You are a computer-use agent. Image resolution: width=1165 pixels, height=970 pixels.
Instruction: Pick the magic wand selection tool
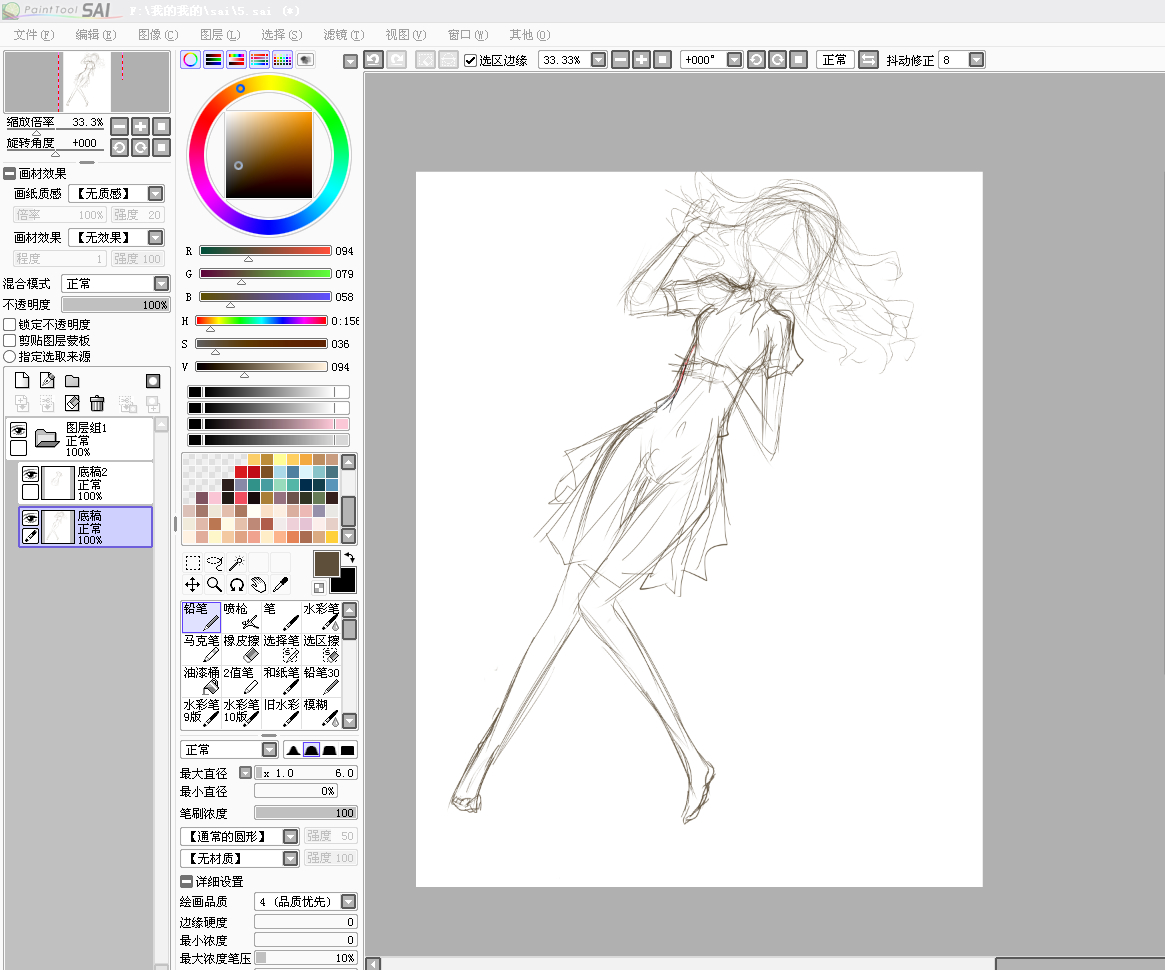coord(237,563)
